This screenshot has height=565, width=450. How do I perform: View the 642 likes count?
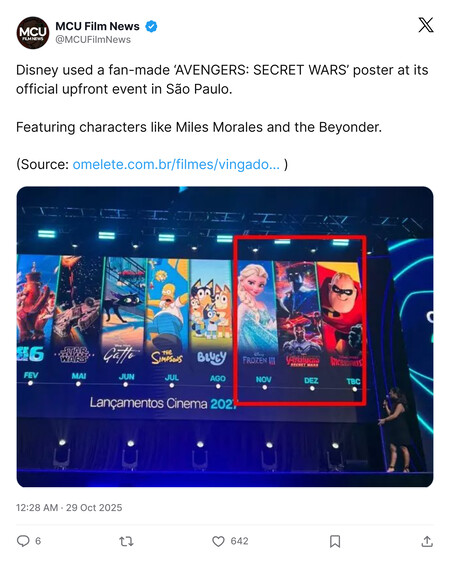click(239, 541)
